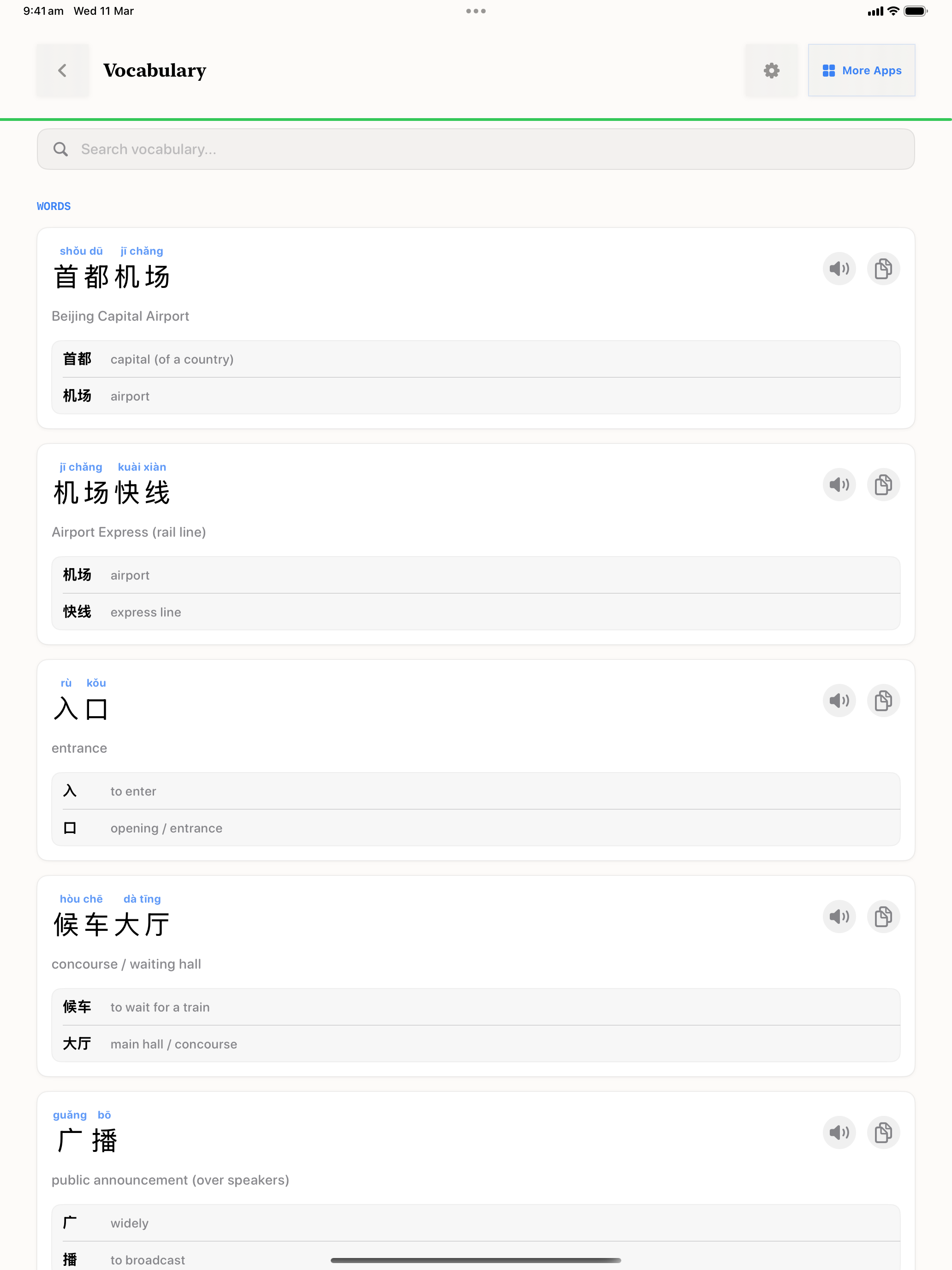The image size is (952, 1270).
Task: Copy the 广播 word to clipboard
Action: tap(882, 1132)
